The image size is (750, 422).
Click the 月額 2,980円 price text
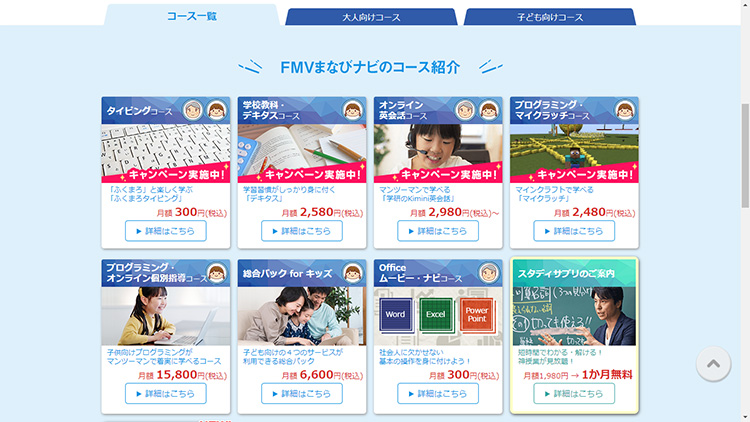[x=454, y=212]
